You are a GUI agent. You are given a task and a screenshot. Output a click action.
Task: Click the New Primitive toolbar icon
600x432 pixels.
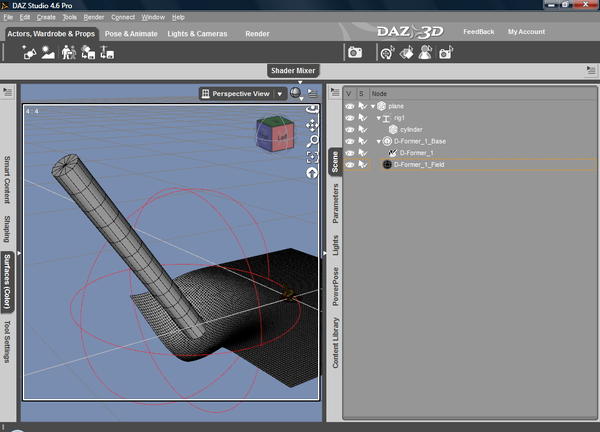29,52
